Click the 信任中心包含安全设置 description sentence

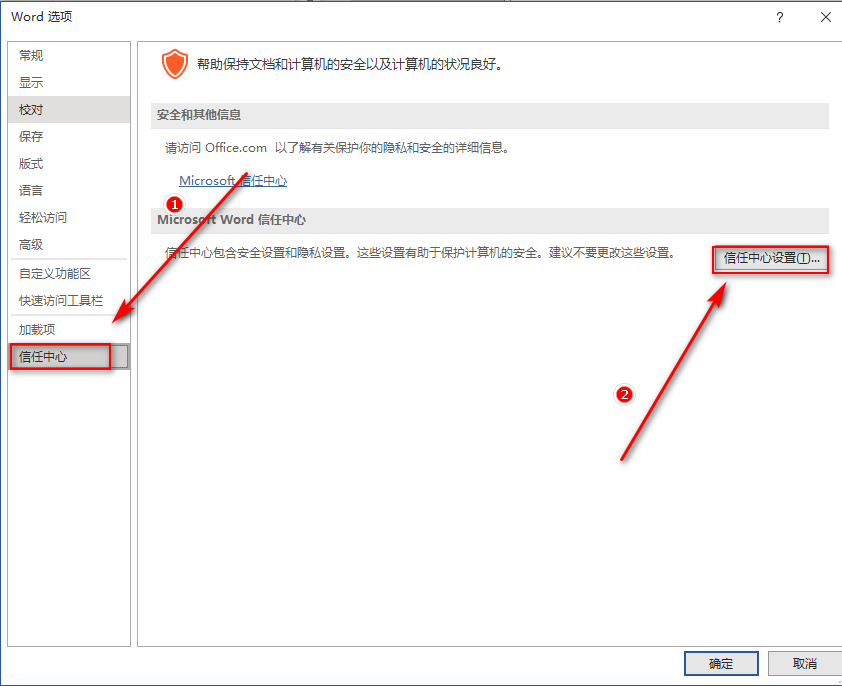420,252
